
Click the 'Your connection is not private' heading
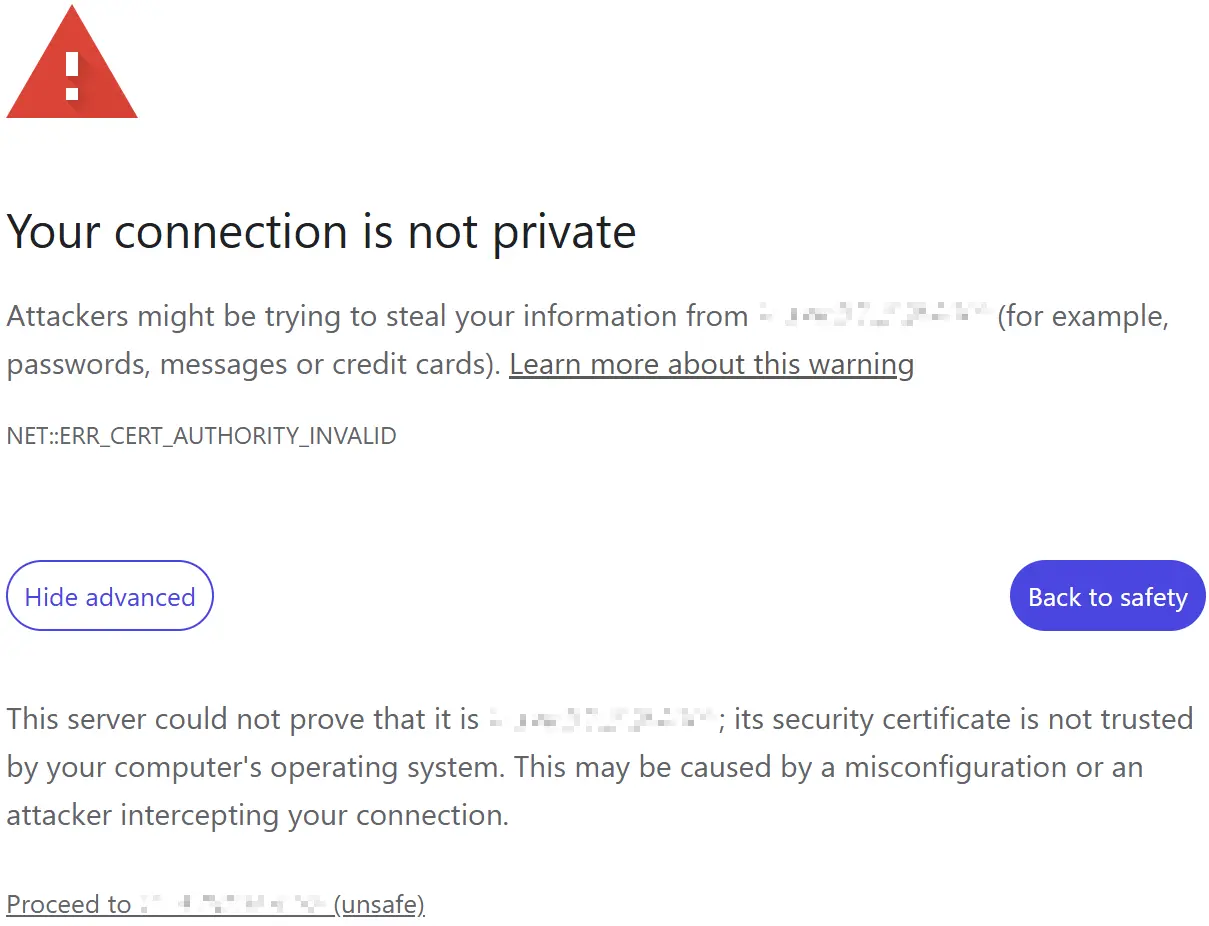pos(321,232)
